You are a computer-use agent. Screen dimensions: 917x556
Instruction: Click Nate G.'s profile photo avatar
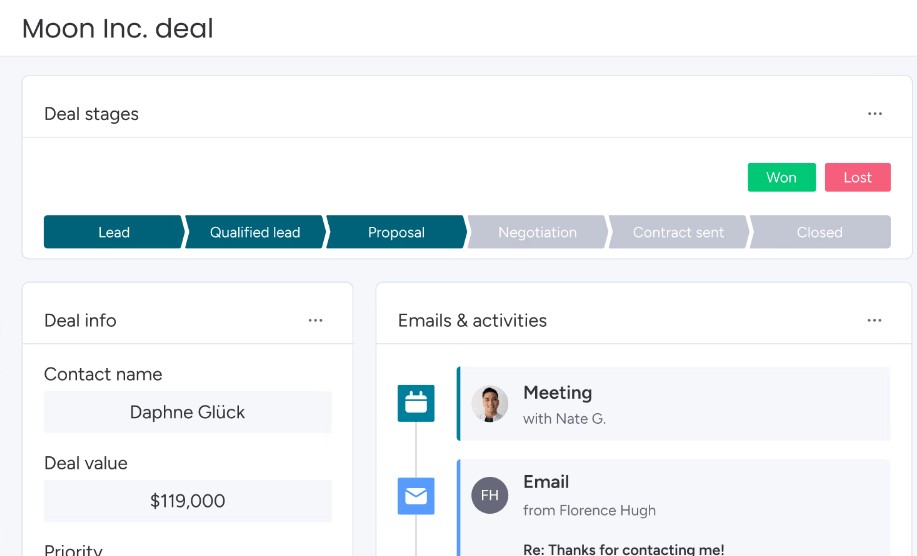point(490,404)
